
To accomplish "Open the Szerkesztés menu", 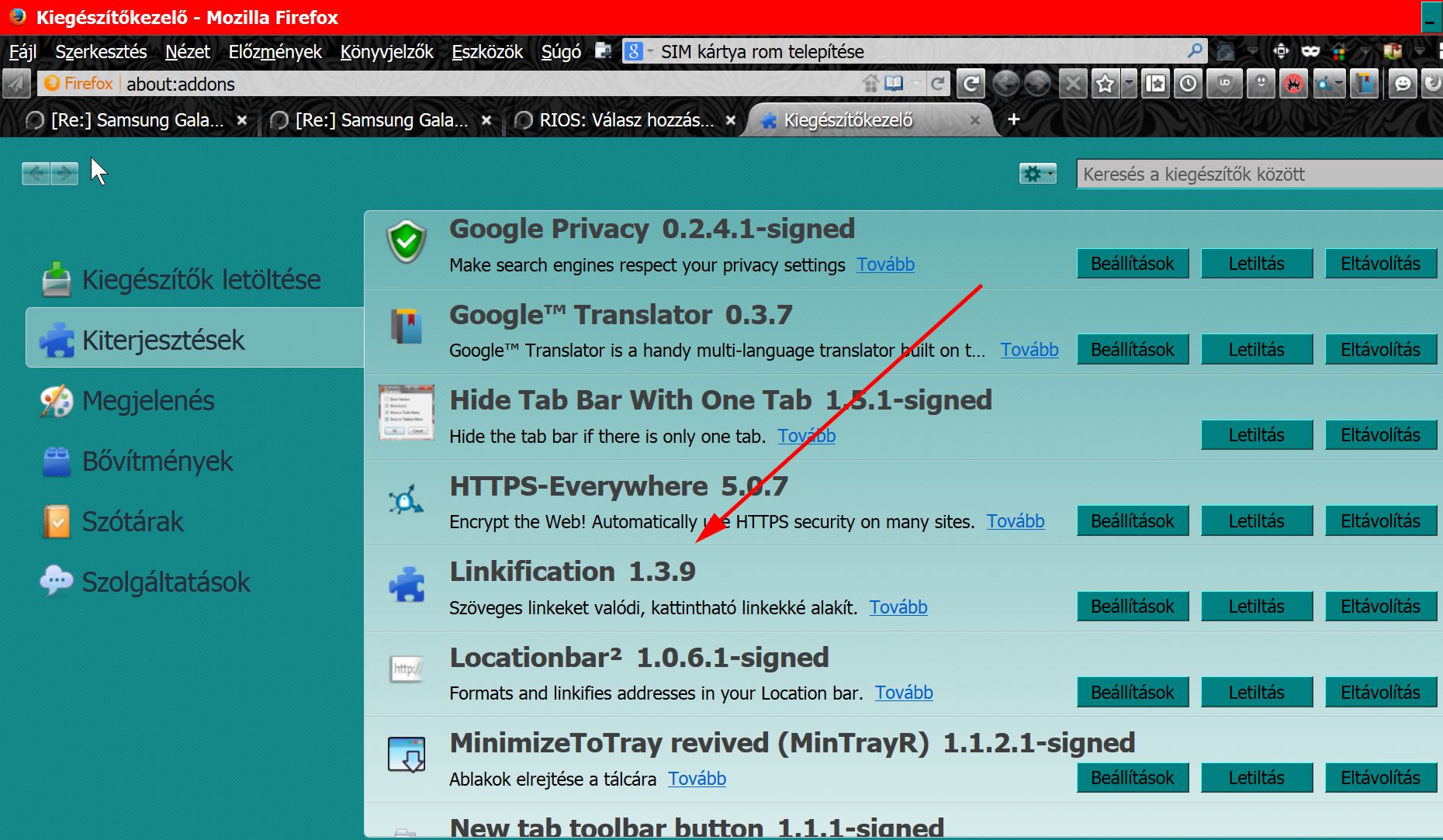I will coord(101,51).
